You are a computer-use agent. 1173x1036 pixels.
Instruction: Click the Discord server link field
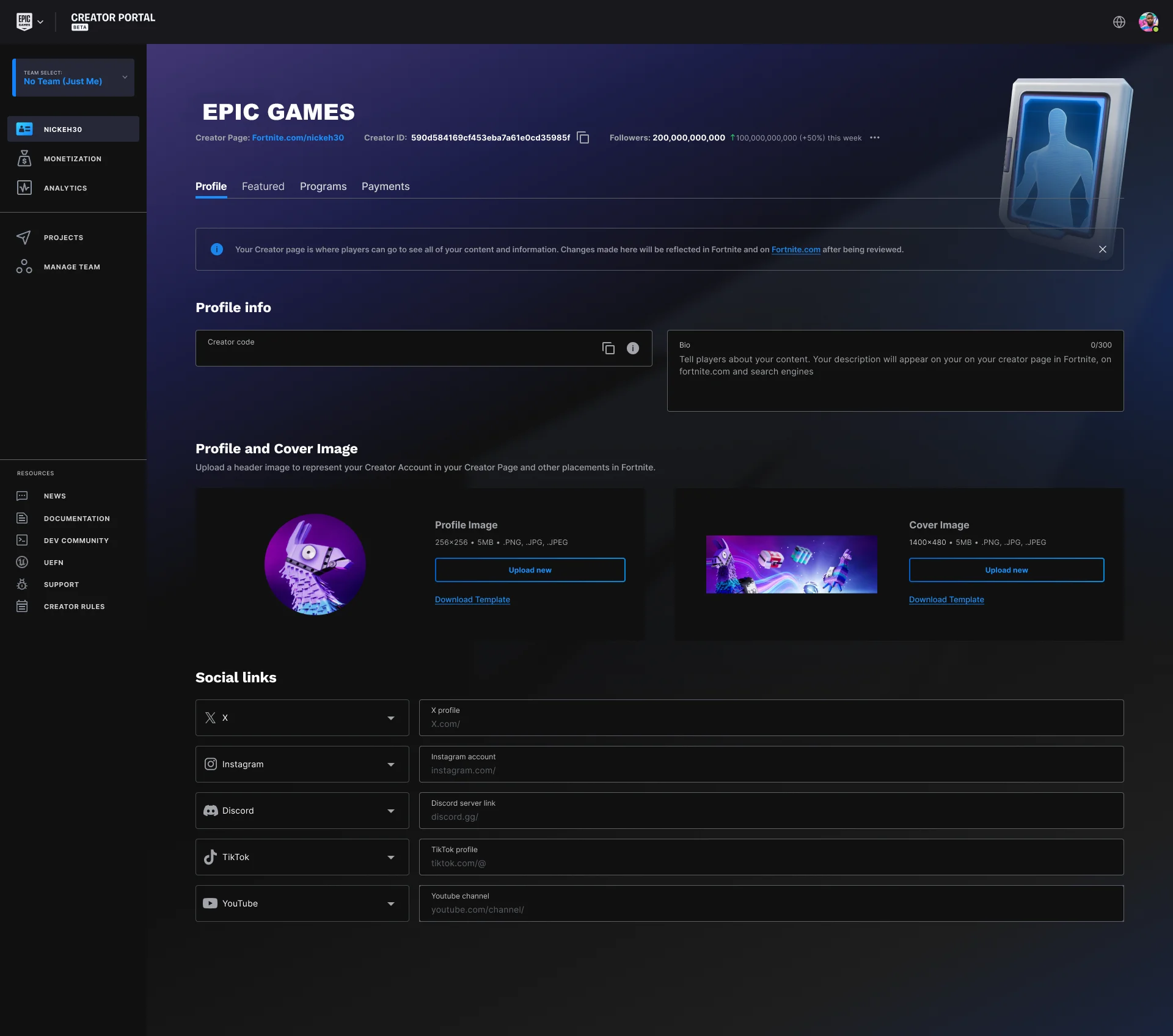pos(772,811)
